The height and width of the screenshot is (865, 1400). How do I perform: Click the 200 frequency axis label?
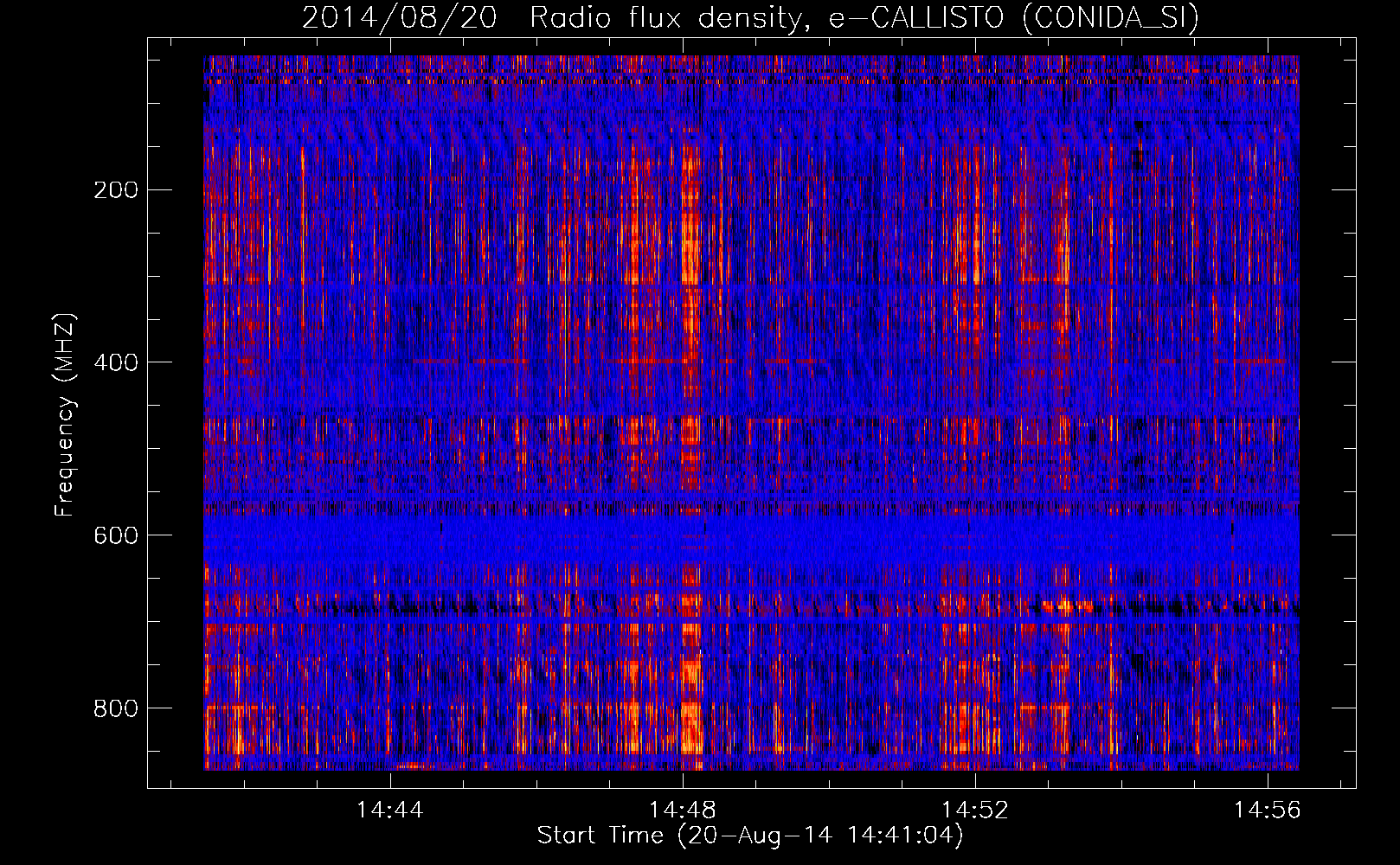tap(116, 190)
